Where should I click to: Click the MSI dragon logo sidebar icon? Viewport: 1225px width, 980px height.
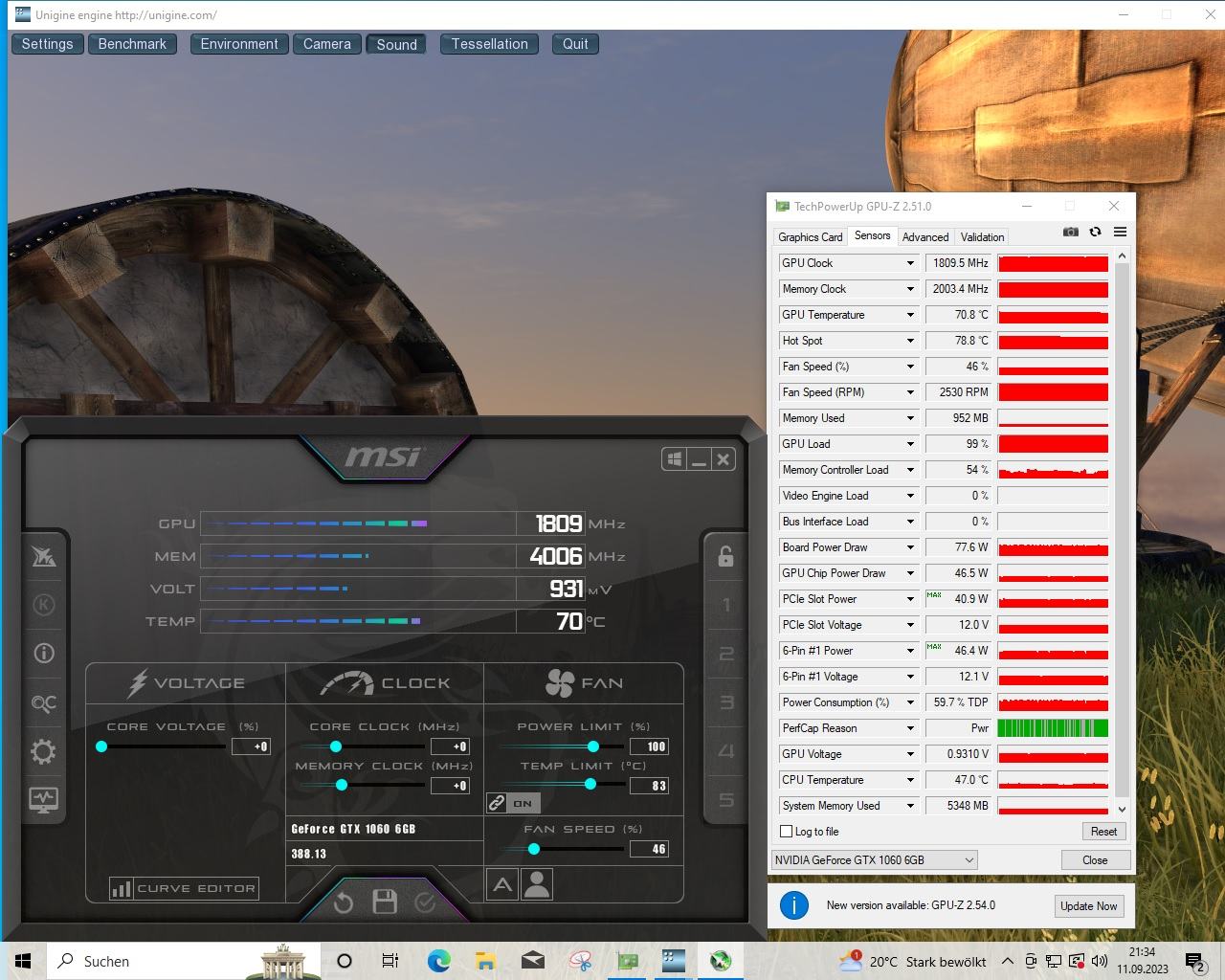pos(43,556)
